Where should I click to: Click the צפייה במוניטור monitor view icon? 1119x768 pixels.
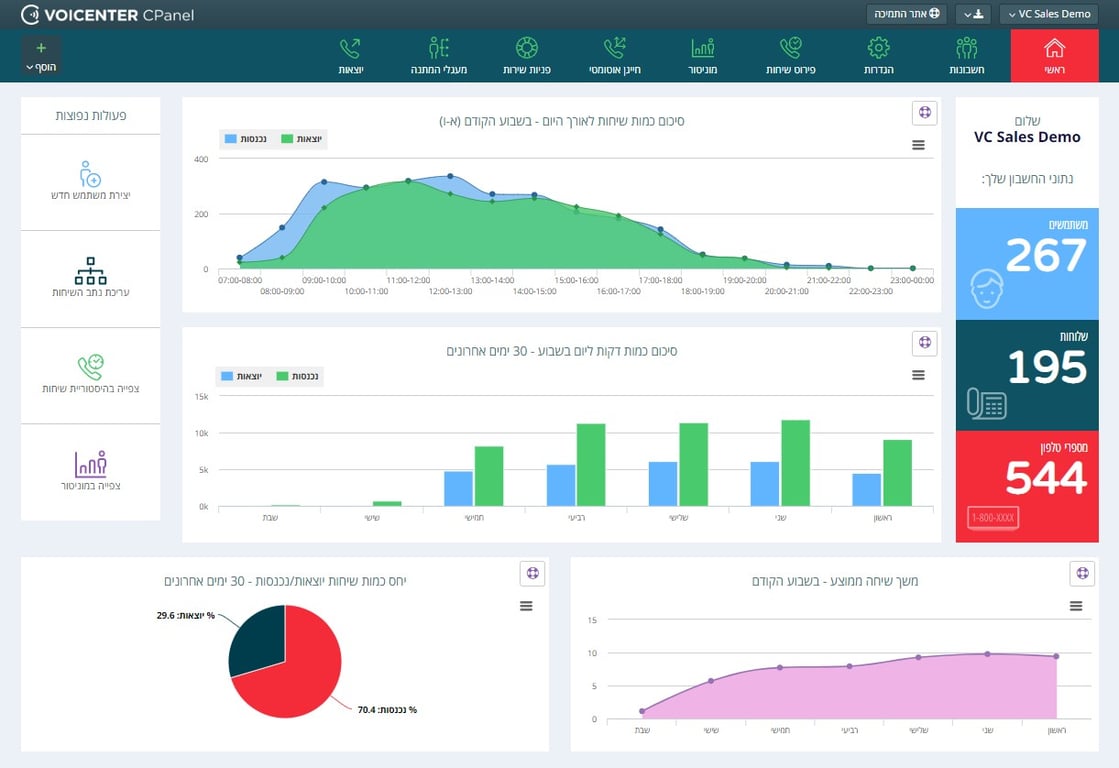91,464
